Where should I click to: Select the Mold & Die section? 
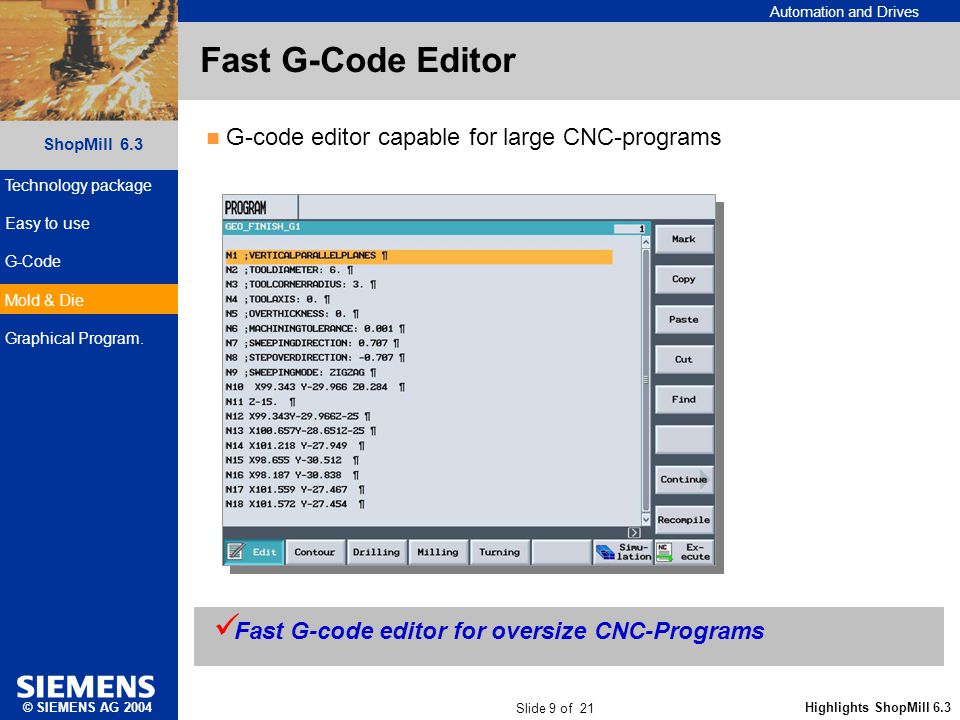(x=89, y=299)
